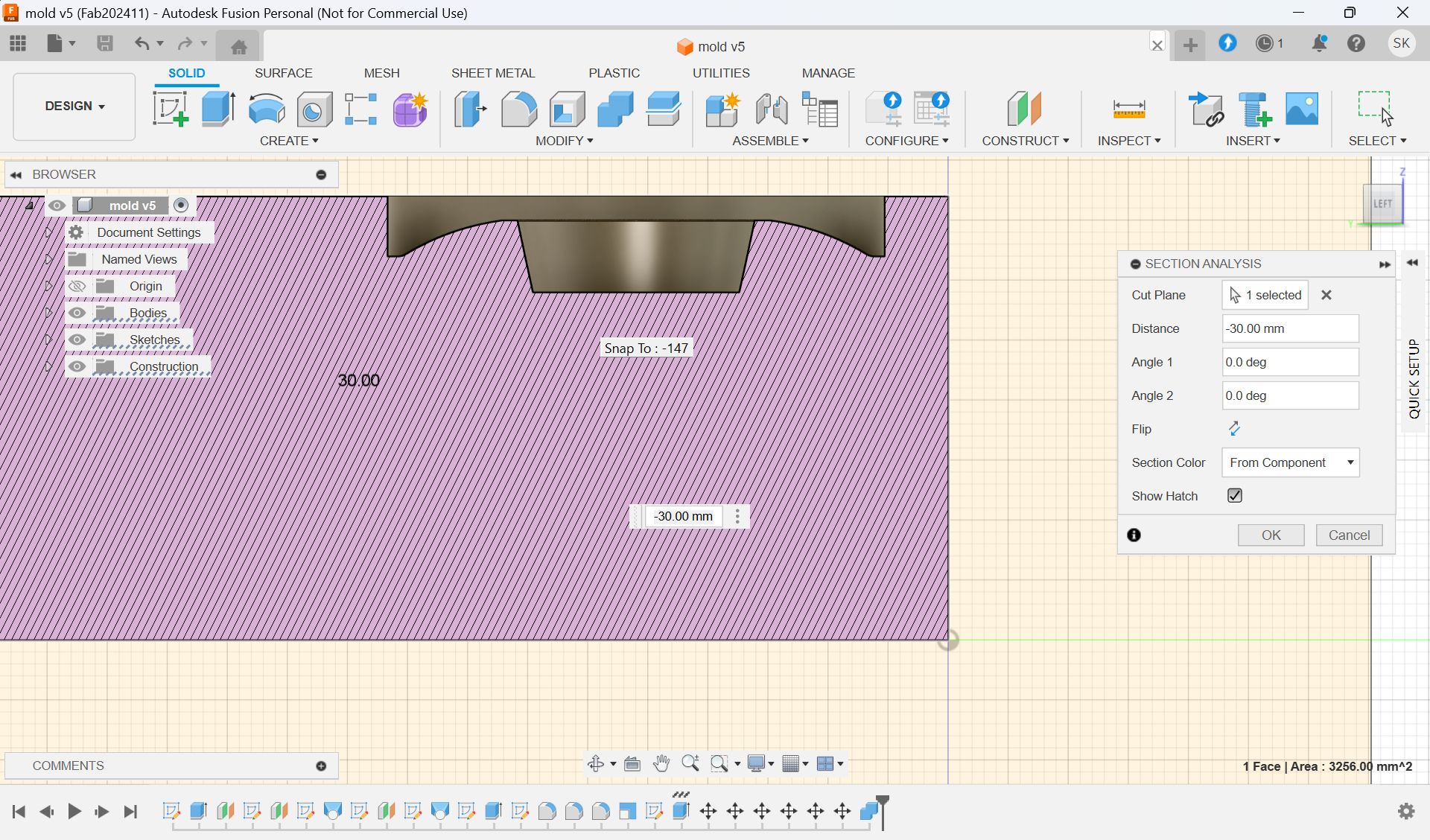Select the Insert Canvas image icon
Image resolution: width=1430 pixels, height=840 pixels.
(x=1302, y=109)
